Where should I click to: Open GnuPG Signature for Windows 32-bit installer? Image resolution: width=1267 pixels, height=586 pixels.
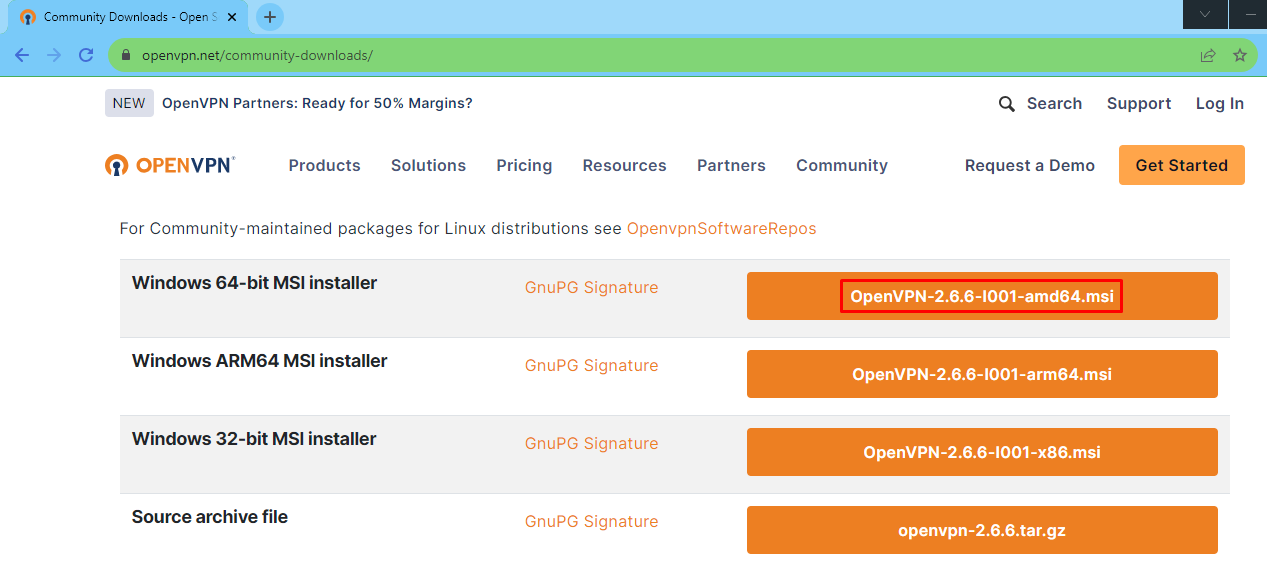[591, 444]
